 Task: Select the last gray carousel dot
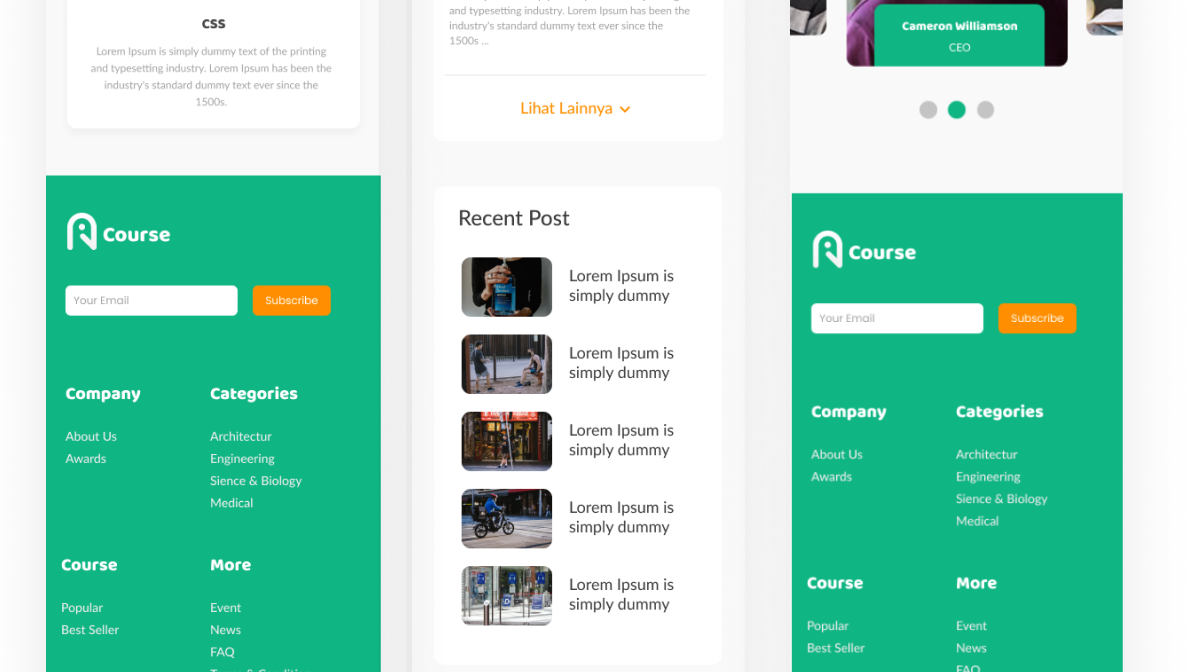pyautogui.click(x=985, y=110)
